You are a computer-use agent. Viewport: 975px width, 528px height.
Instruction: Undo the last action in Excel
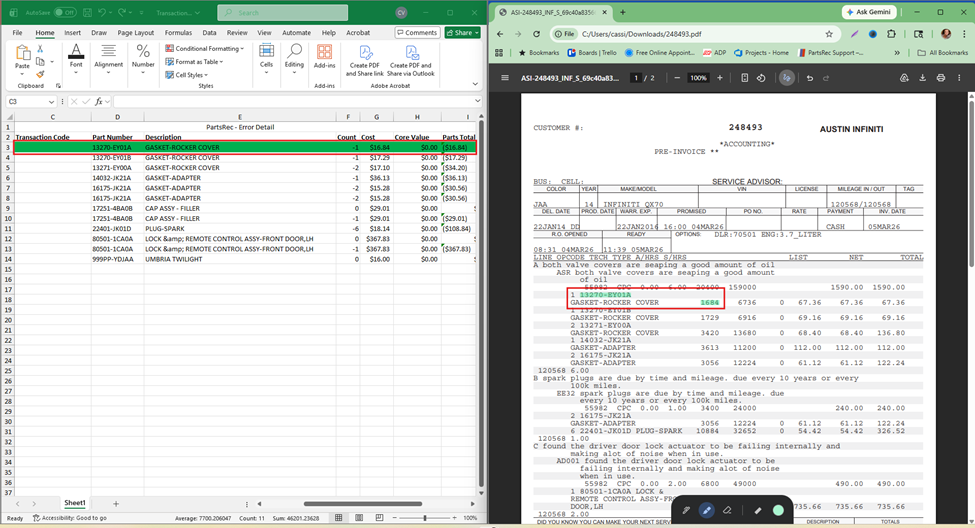point(102,12)
